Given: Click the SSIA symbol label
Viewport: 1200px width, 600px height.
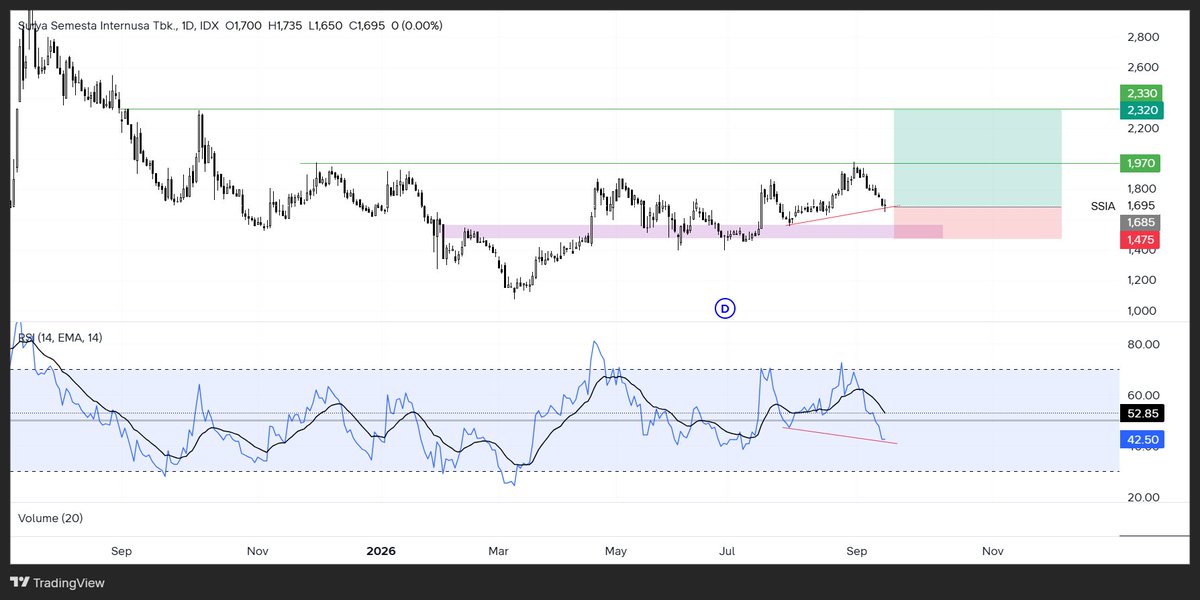Looking at the screenshot, I should 1103,206.
